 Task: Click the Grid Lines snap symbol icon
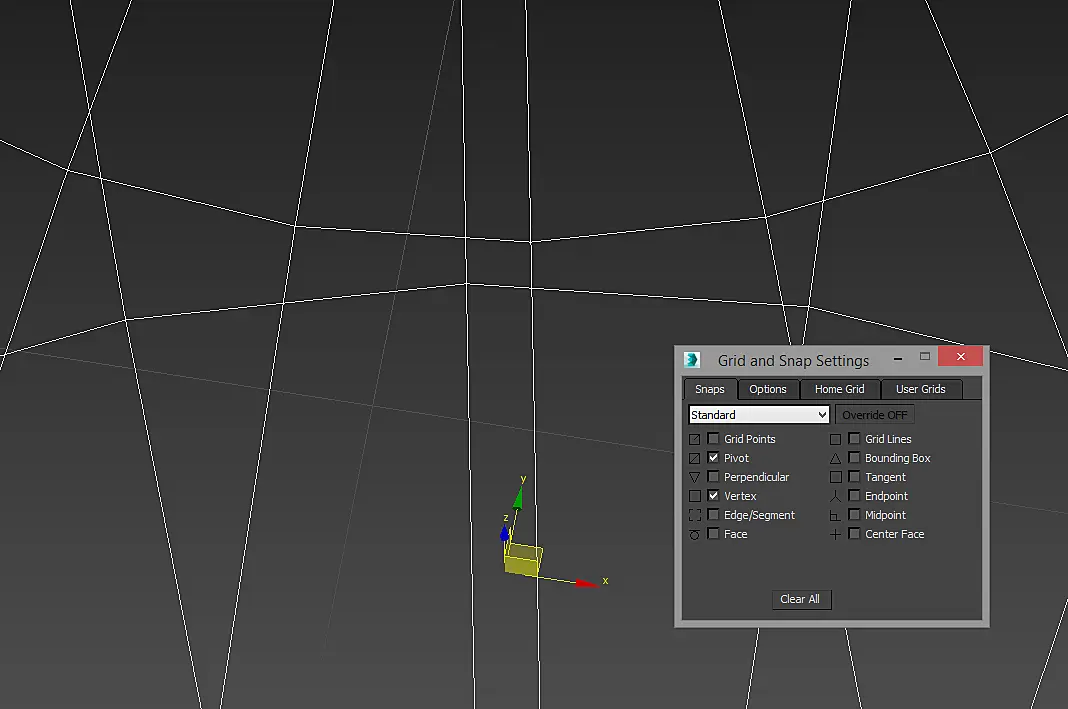(836, 439)
